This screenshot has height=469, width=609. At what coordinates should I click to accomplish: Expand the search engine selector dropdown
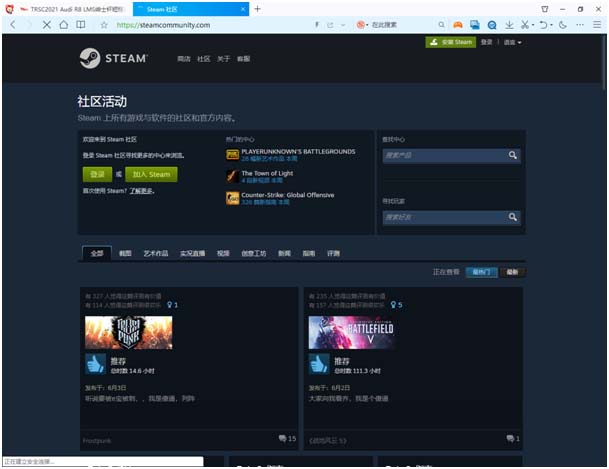coord(367,25)
